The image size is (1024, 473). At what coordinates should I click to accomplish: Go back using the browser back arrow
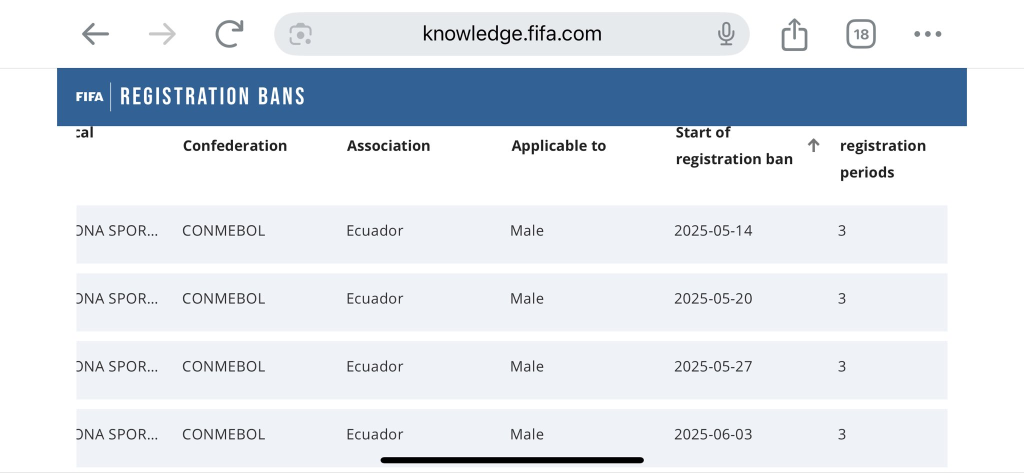click(x=95, y=34)
